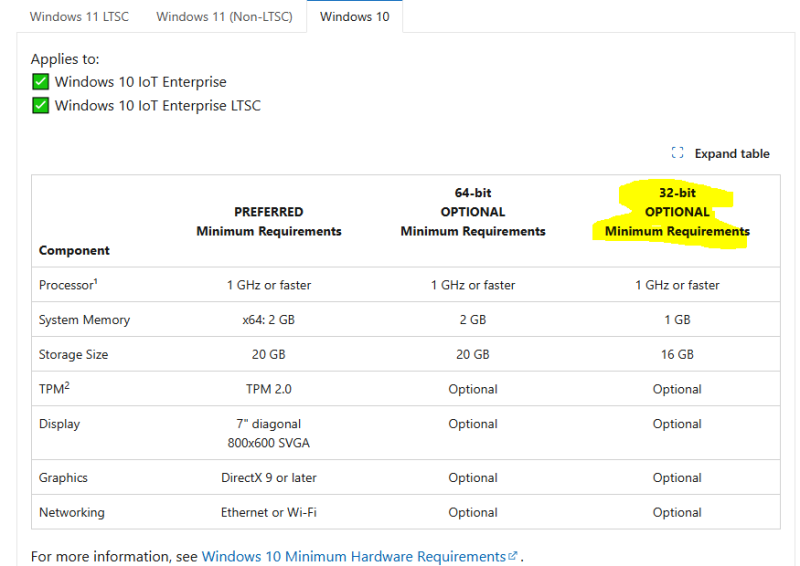Click the "x64: 2 GB" memory cell
This screenshot has height=566, width=800.
[x=269, y=319]
